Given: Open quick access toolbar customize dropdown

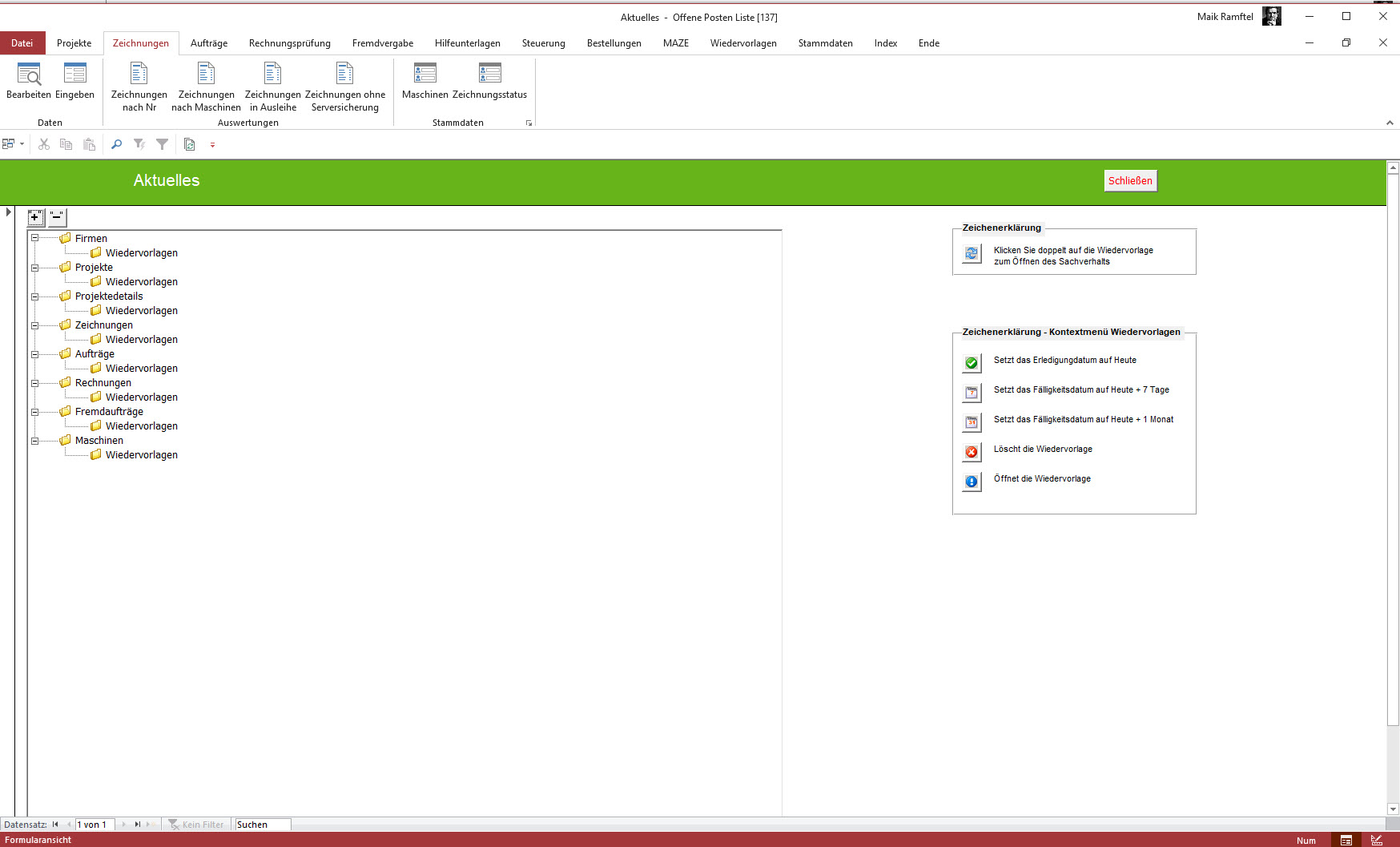Looking at the screenshot, I should click(212, 145).
